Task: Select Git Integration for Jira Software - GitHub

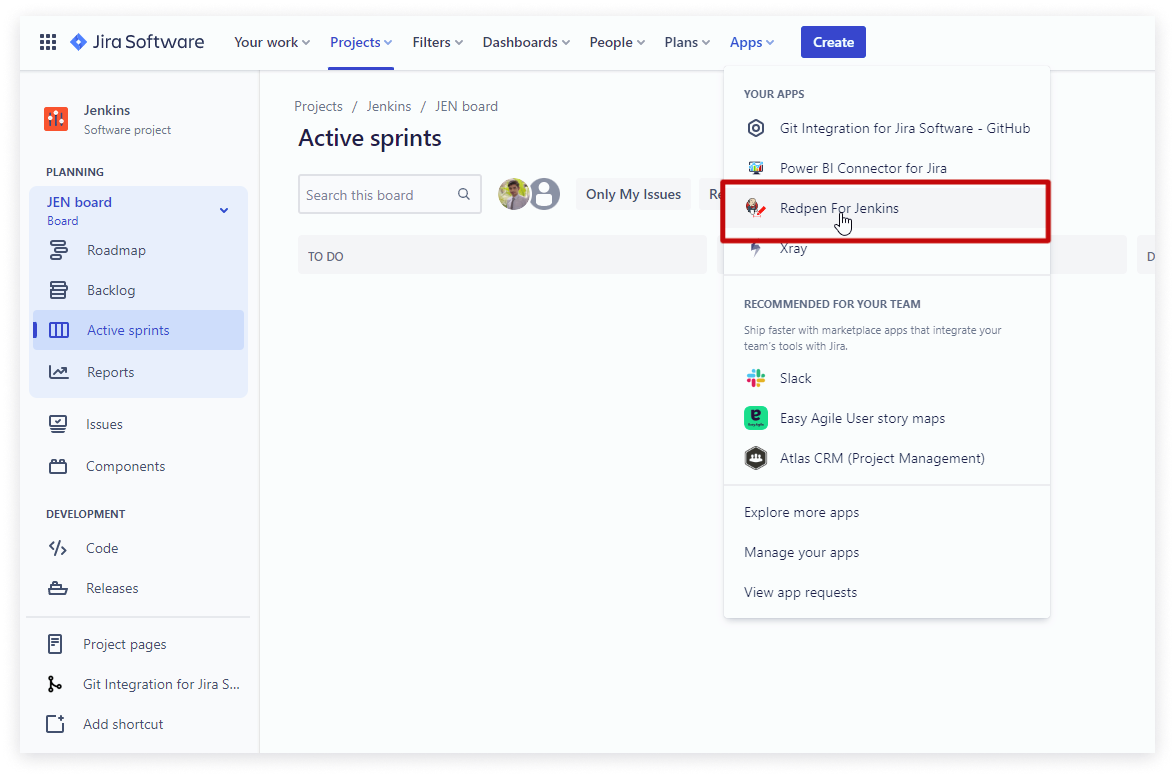Action: [886, 128]
